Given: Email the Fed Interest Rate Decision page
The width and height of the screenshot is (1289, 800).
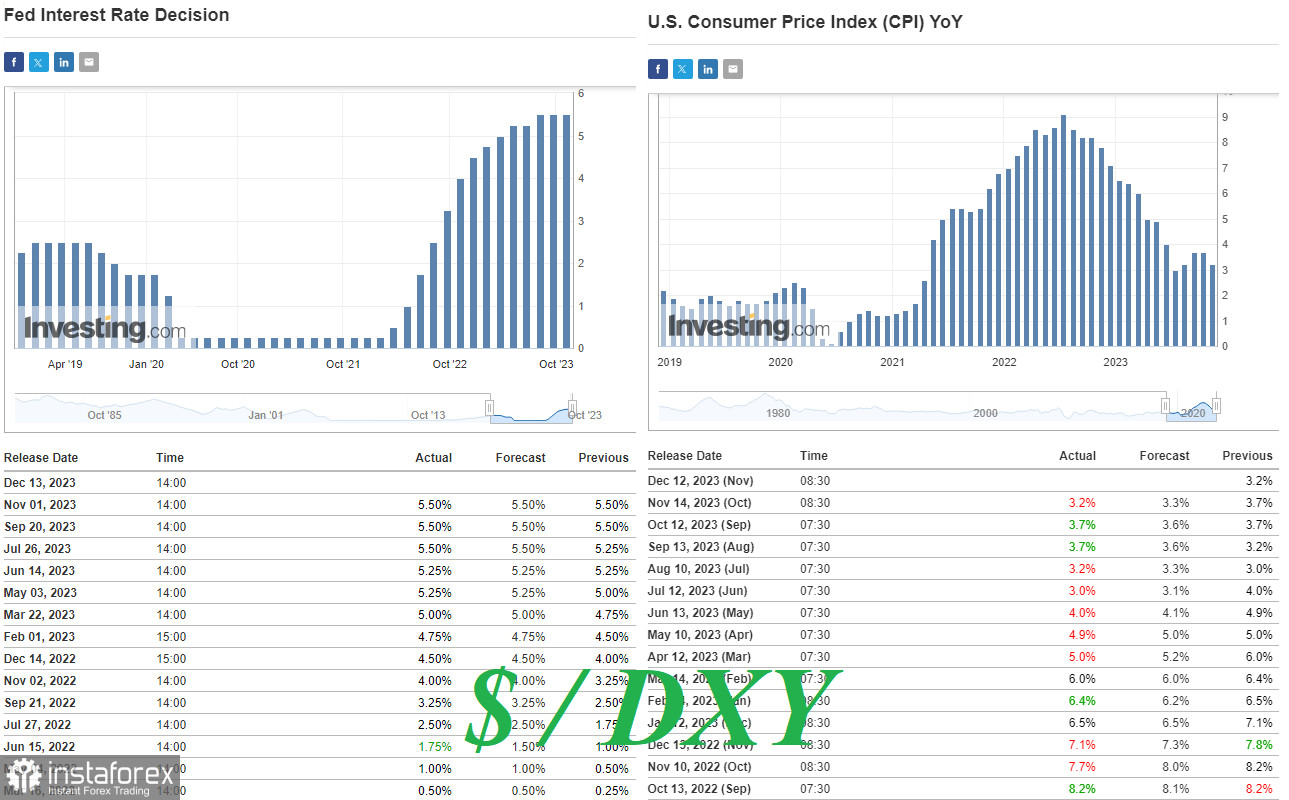Looking at the screenshot, I should point(89,62).
